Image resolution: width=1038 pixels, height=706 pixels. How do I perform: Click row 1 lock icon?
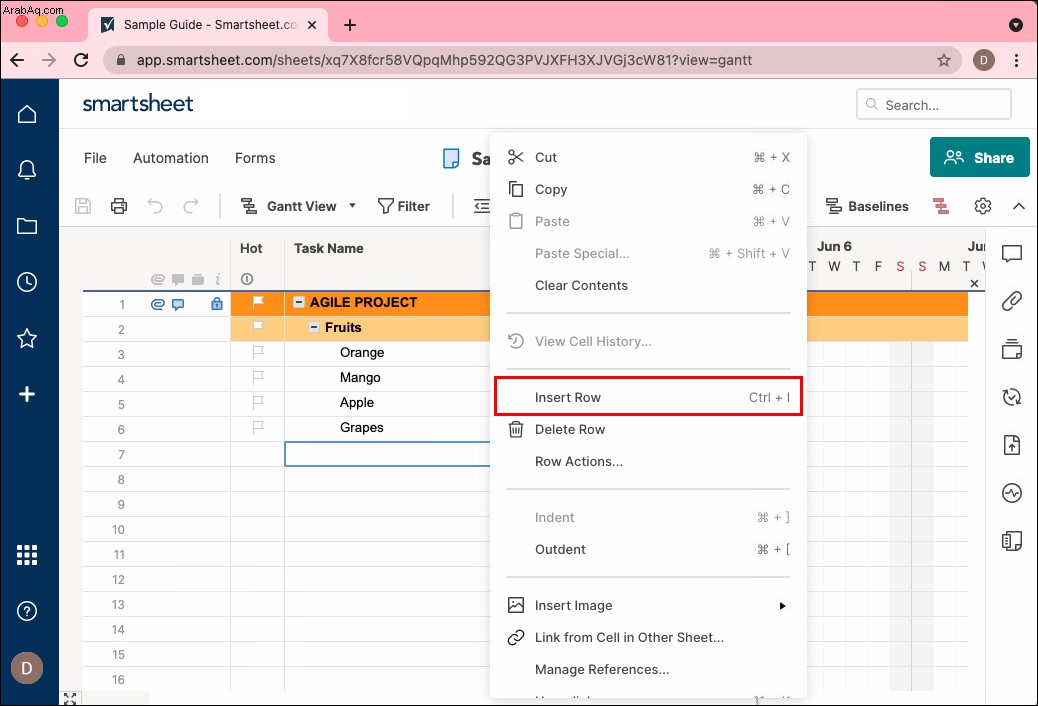(x=216, y=303)
